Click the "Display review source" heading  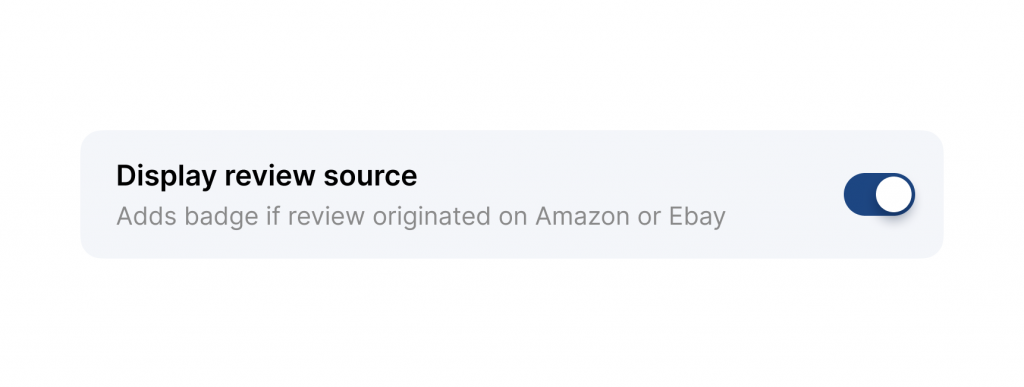pos(266,176)
